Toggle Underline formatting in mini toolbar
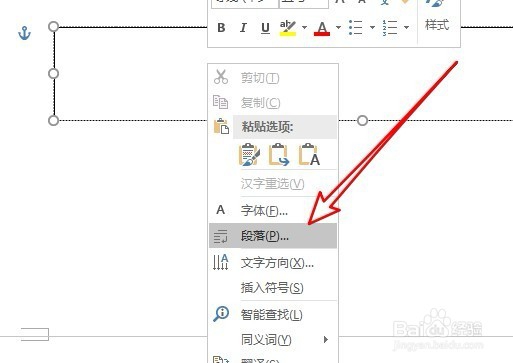The height and width of the screenshot is (363, 513). pyautogui.click(x=265, y=28)
